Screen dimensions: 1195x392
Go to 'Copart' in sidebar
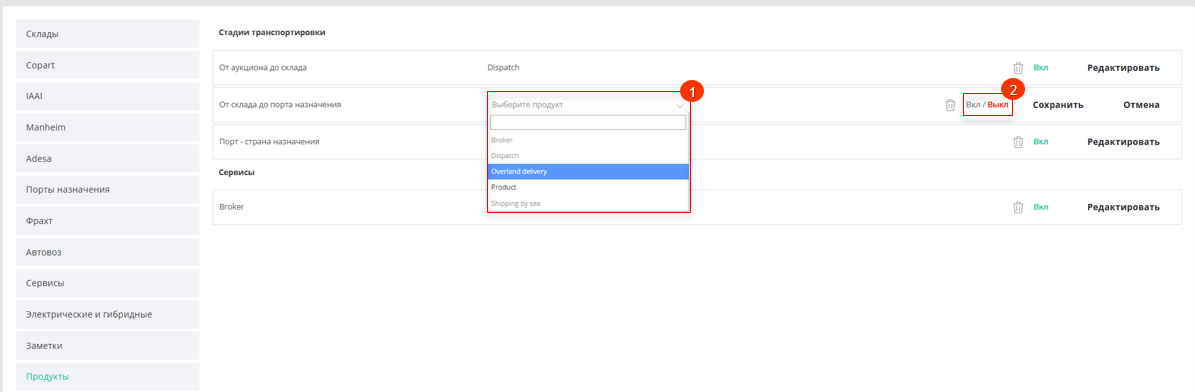pos(107,66)
